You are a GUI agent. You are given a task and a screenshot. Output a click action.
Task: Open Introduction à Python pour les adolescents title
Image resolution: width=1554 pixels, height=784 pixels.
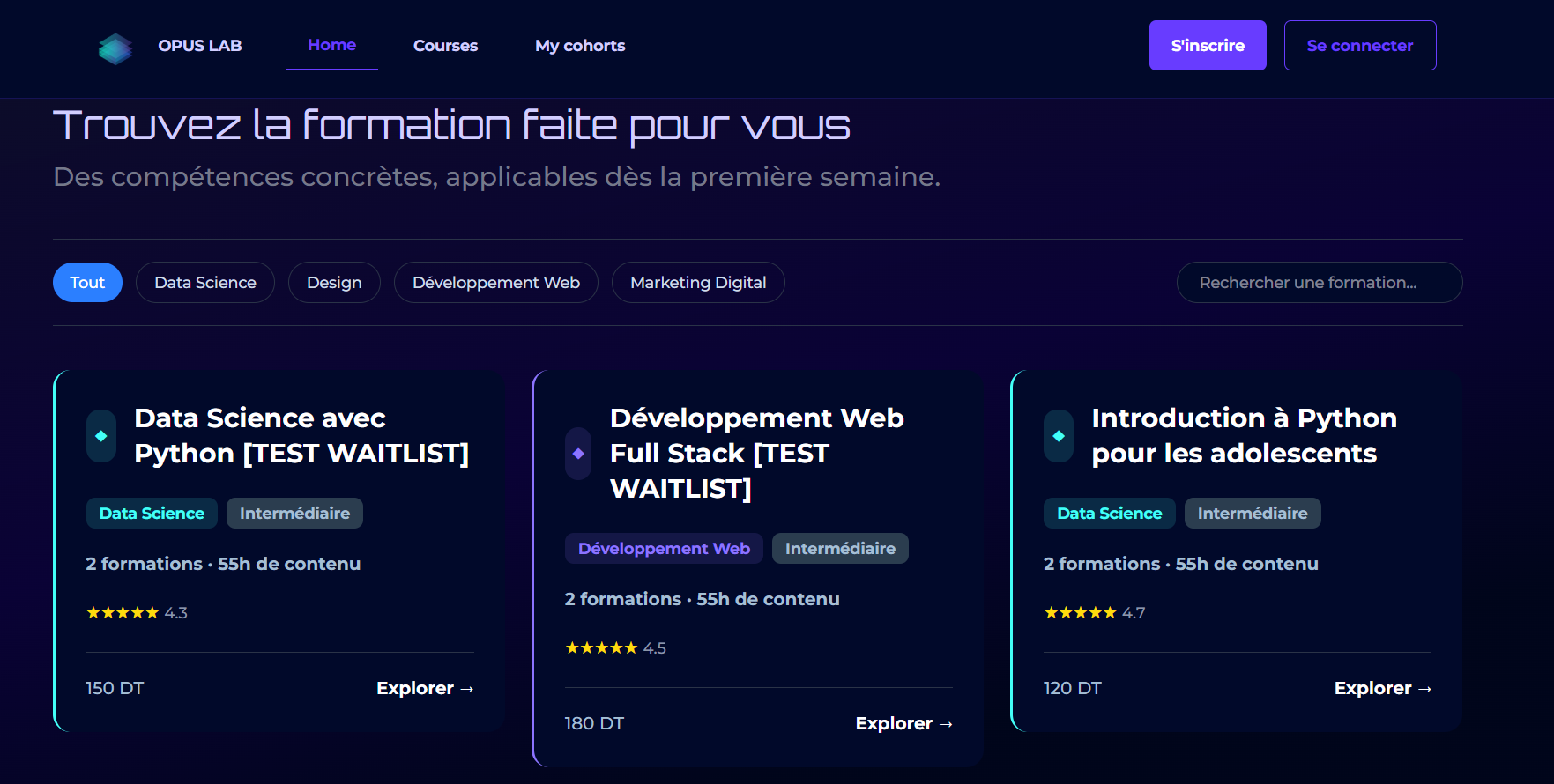(x=1245, y=435)
